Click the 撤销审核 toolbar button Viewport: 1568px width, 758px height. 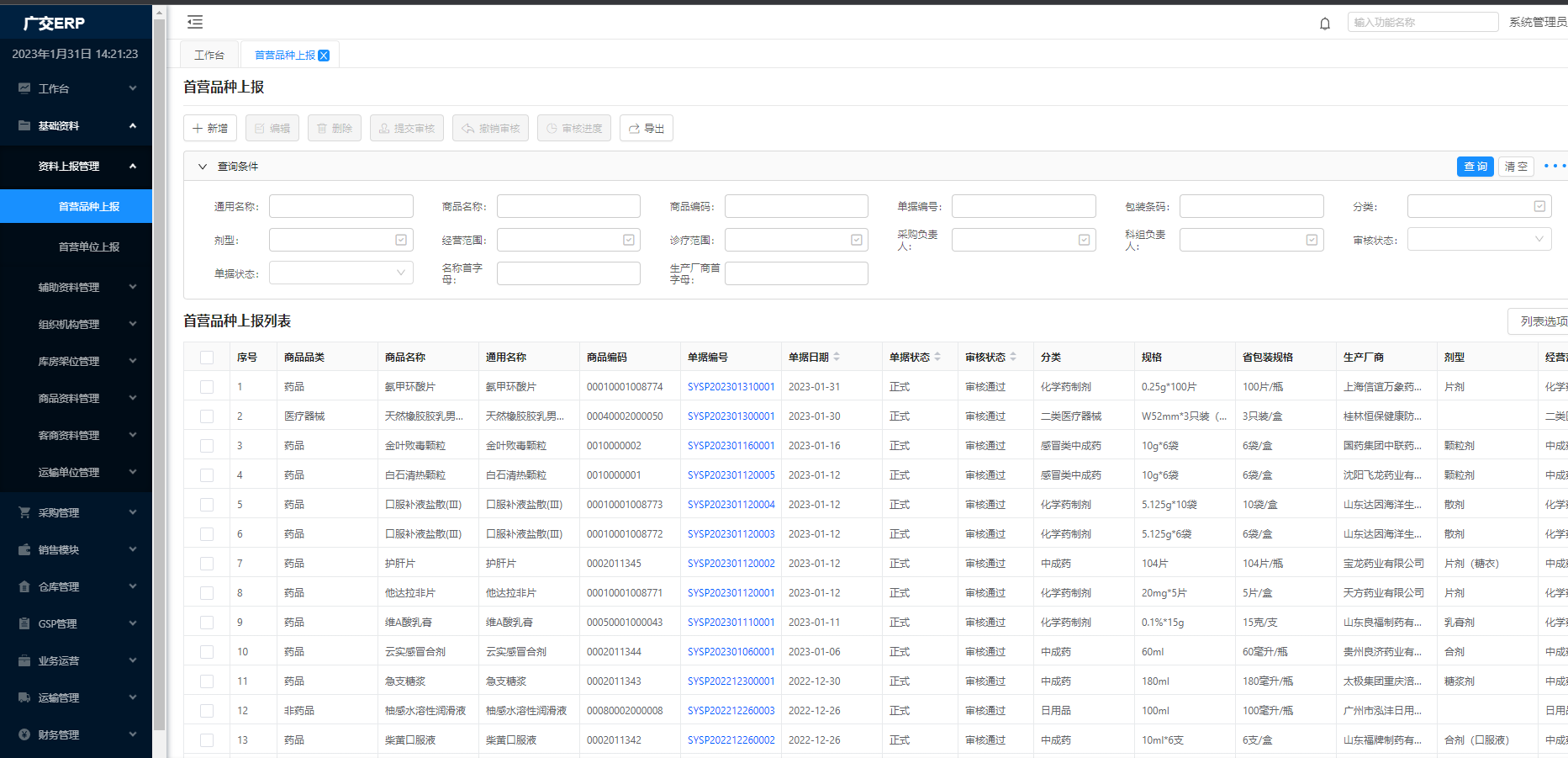click(491, 128)
